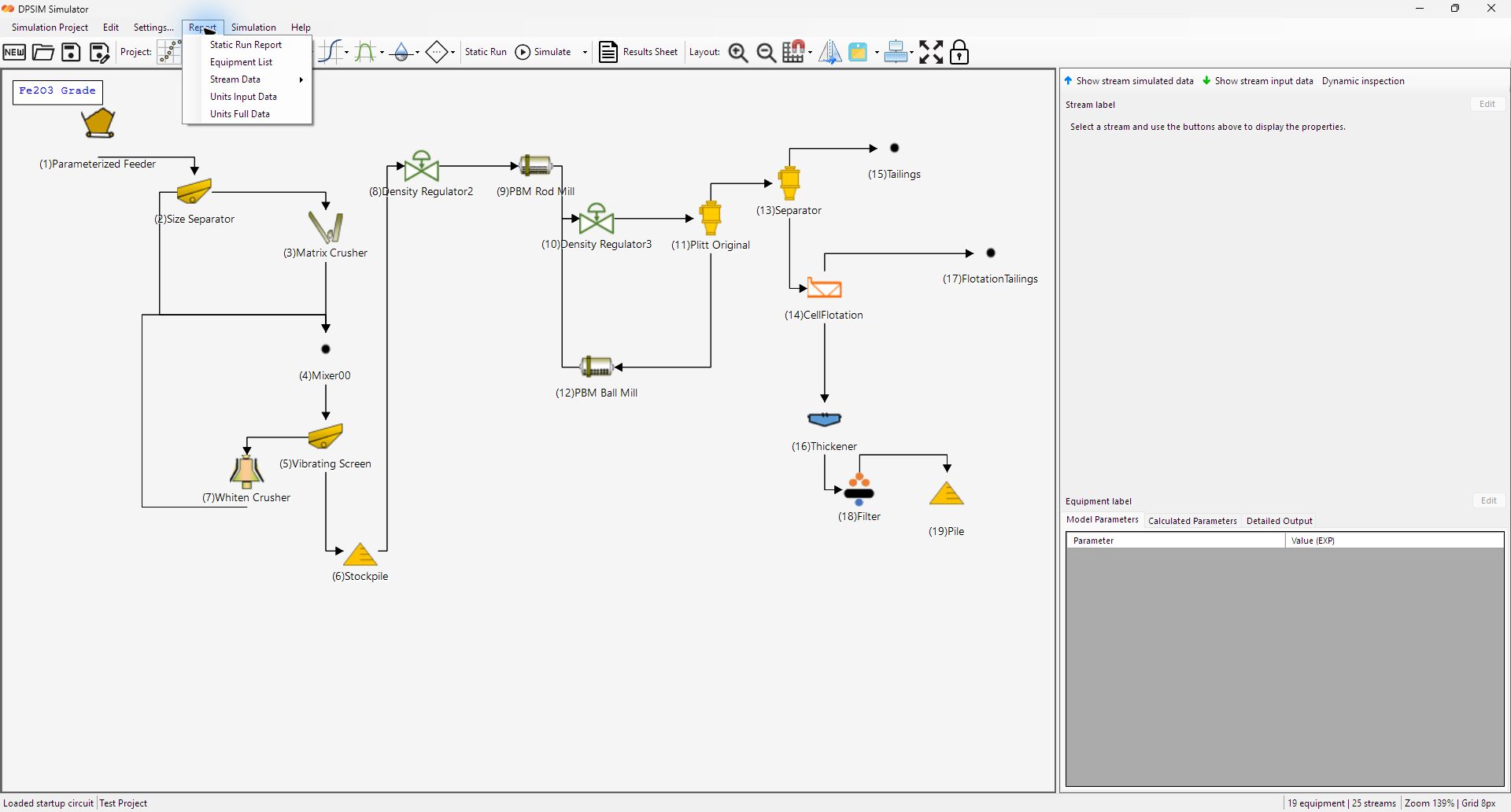This screenshot has width=1511, height=812.
Task: Select the Vibrating Screen unit icon
Action: pos(326,436)
